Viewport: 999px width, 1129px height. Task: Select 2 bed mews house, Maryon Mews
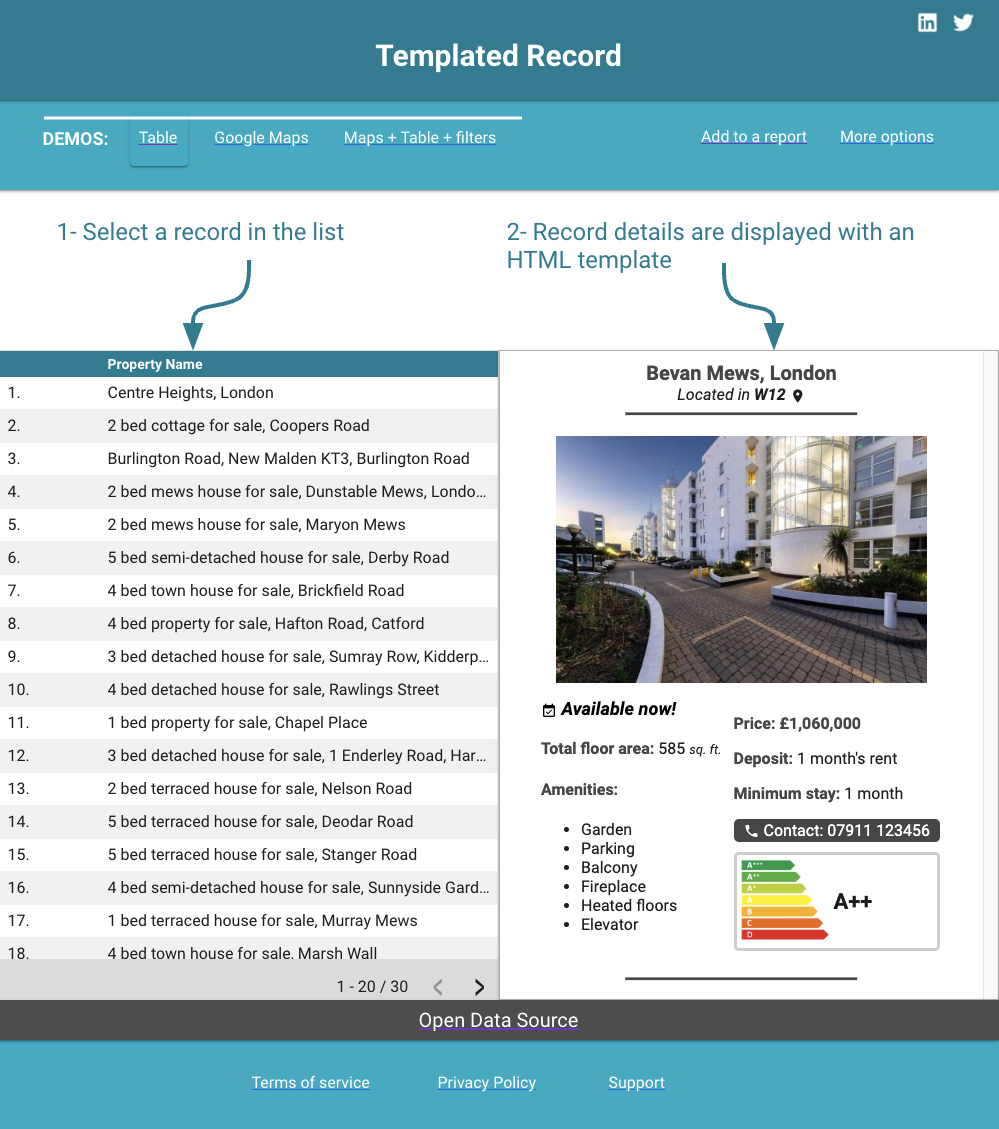click(x=249, y=526)
